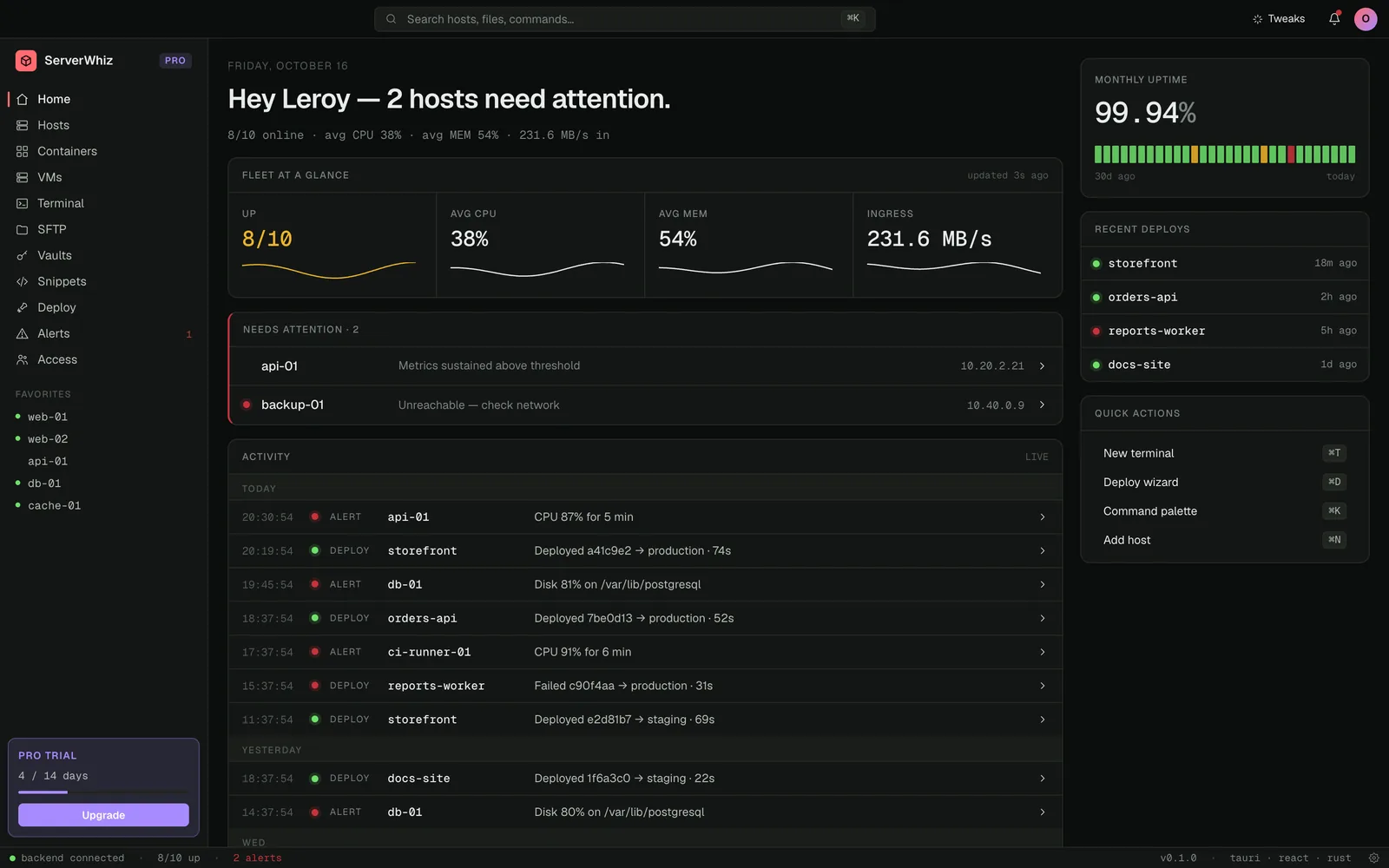Click 2 alerts in status bar

257,858
